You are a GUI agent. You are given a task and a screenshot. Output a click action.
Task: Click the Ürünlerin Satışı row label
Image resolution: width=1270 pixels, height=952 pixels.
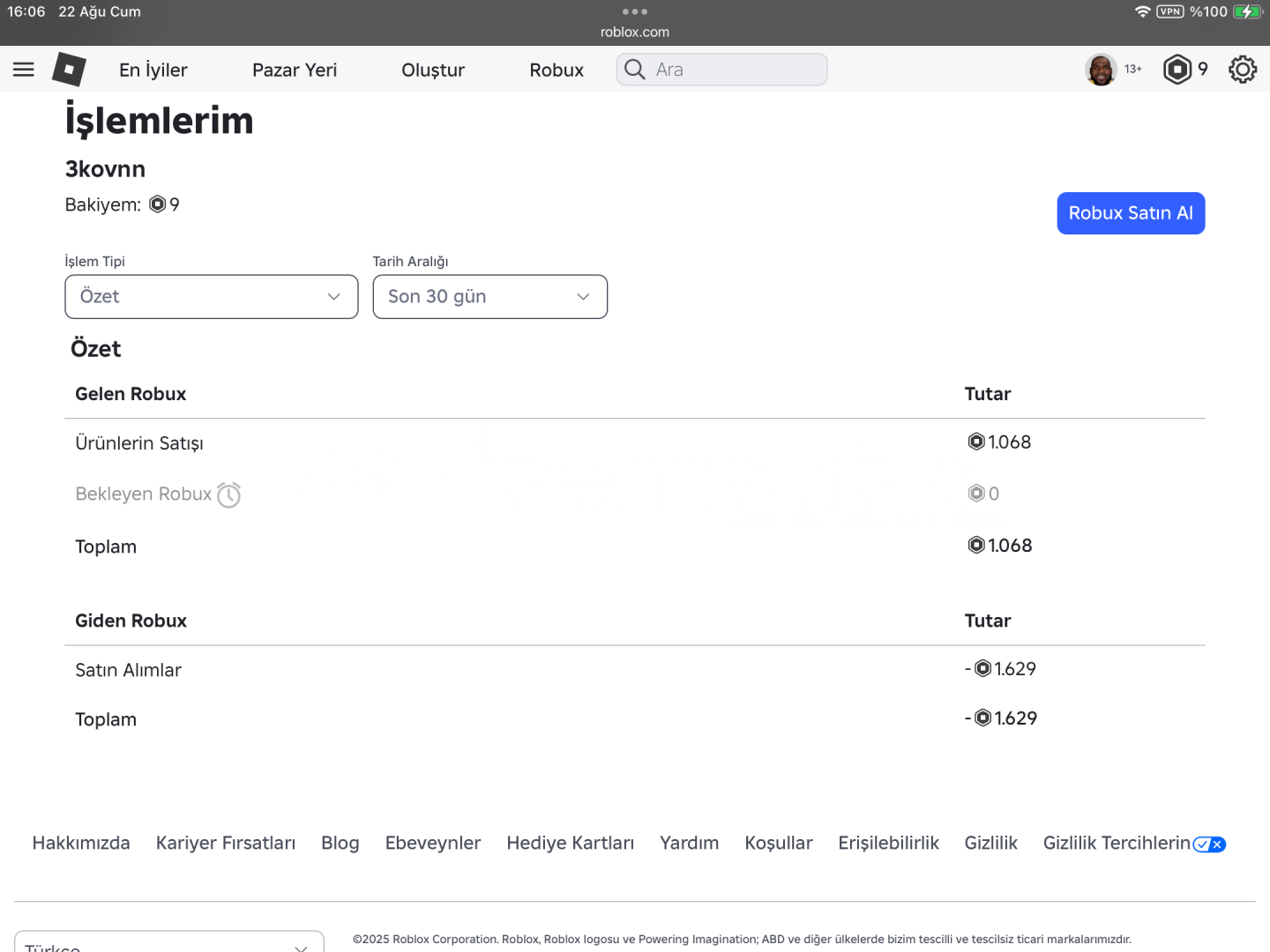coord(139,443)
